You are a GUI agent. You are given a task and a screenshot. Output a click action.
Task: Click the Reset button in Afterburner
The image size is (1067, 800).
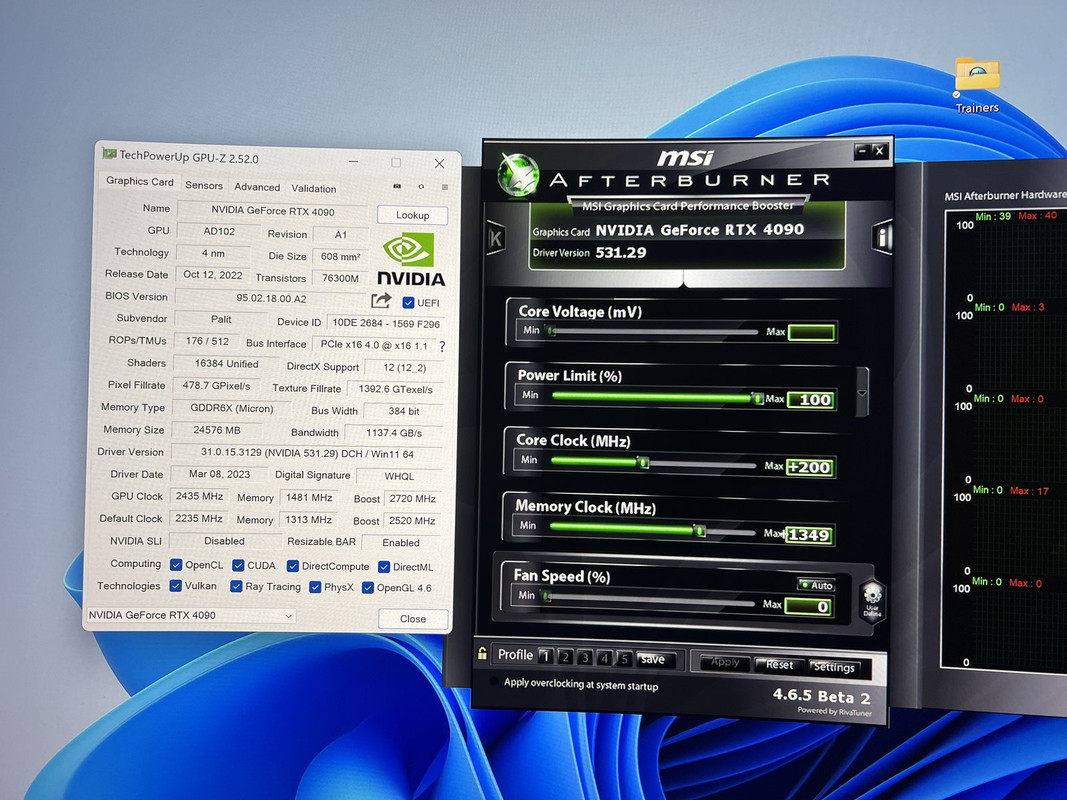coord(779,665)
